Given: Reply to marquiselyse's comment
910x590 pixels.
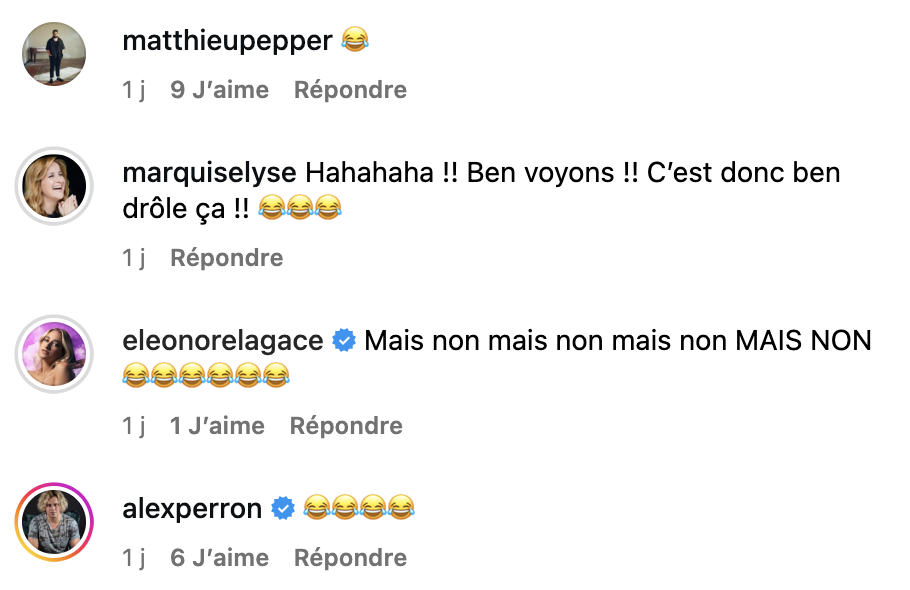Looking at the screenshot, I should click(x=227, y=258).
